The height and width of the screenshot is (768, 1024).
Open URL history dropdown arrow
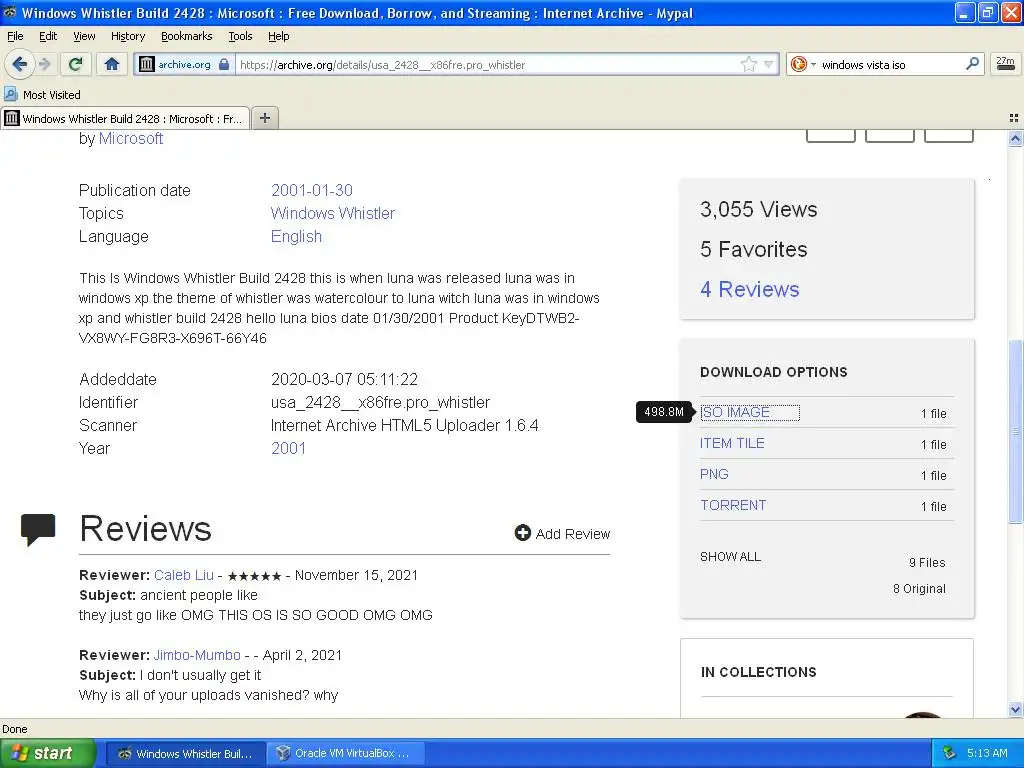(769, 64)
